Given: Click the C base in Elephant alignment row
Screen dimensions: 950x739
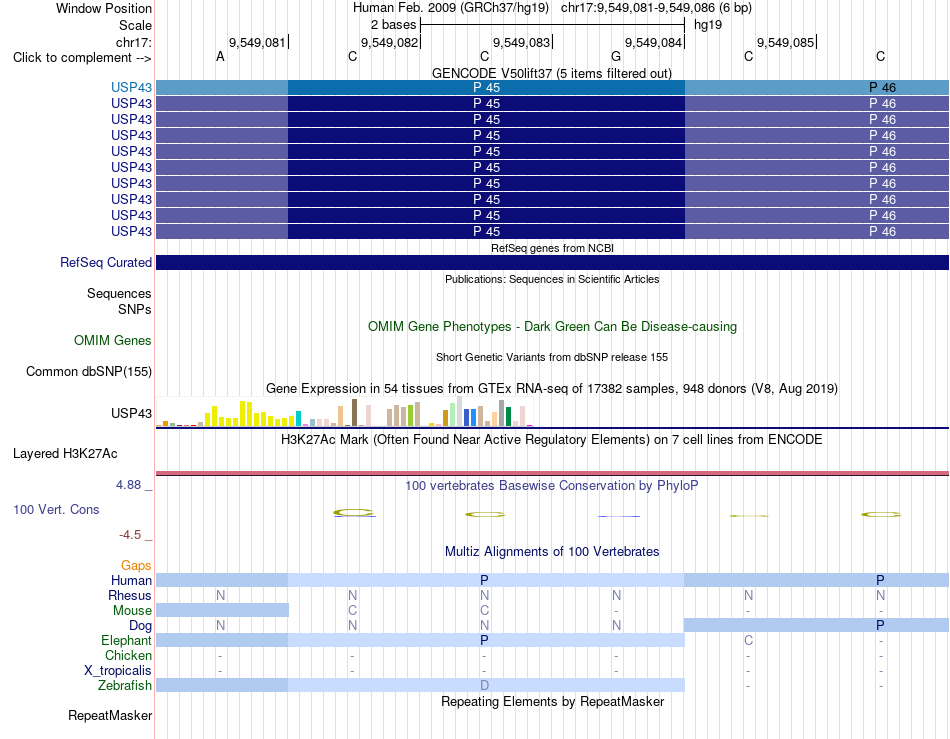Looking at the screenshot, I should point(749,640).
